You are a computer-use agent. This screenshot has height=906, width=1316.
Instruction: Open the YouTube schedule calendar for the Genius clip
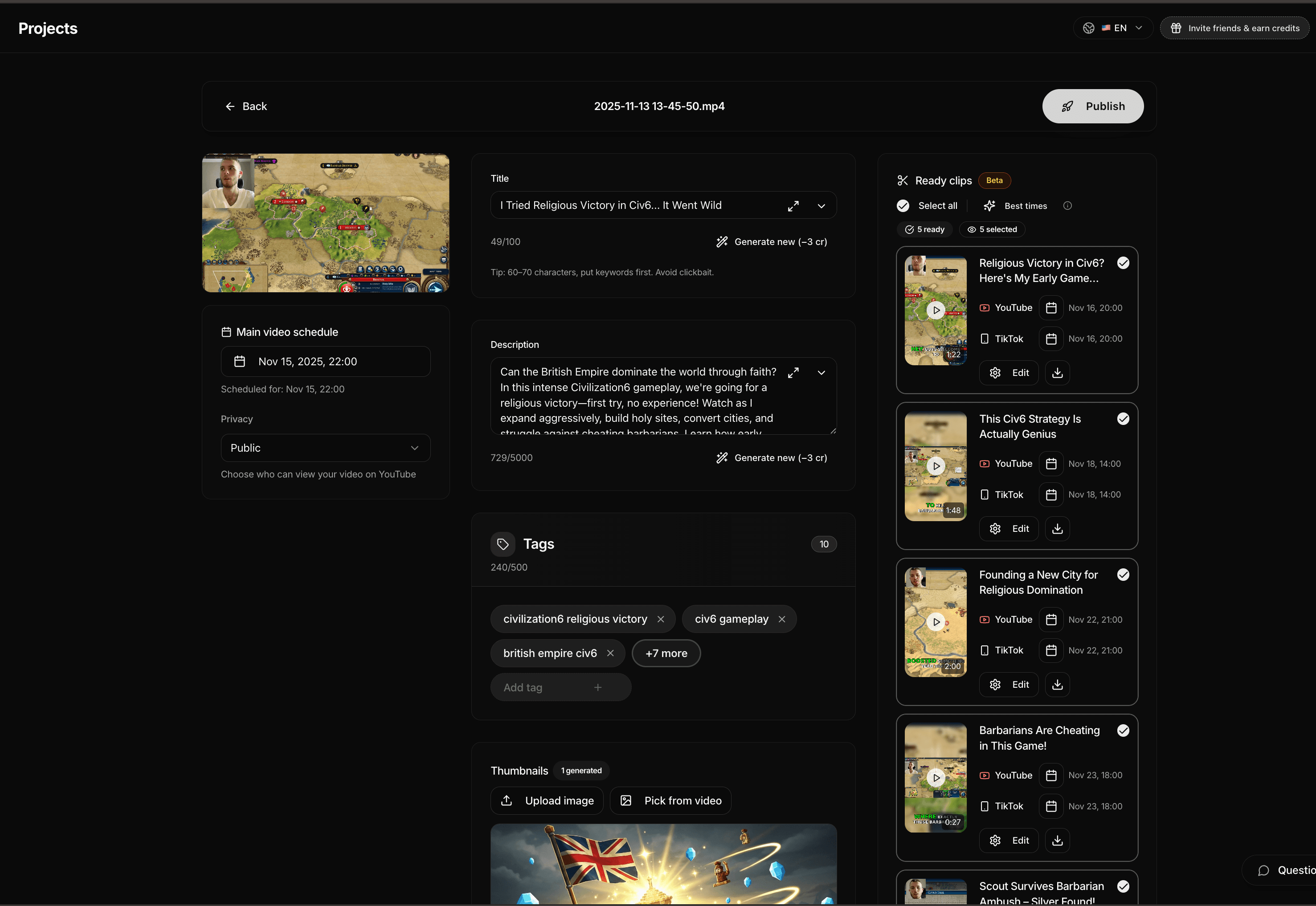(1051, 464)
